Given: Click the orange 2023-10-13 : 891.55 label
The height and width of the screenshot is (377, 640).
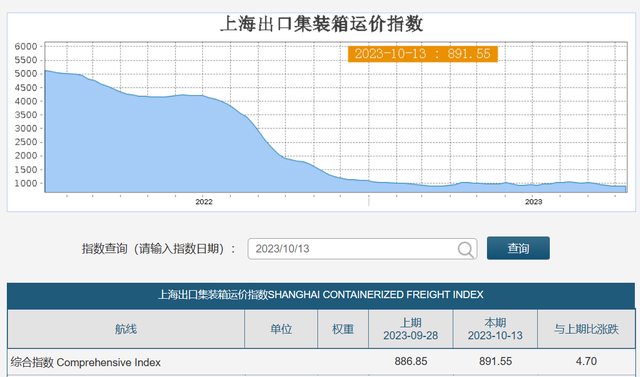Looking at the screenshot, I should tap(422, 54).
